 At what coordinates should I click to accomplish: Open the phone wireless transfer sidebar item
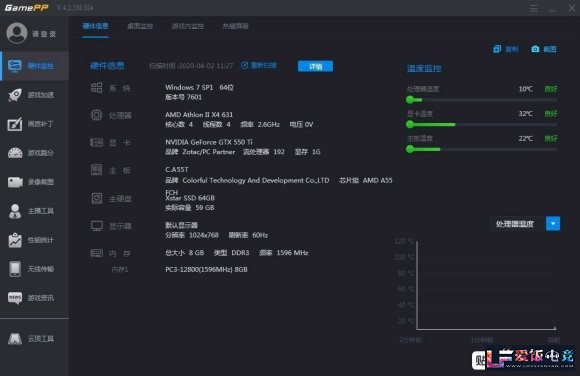[35, 269]
